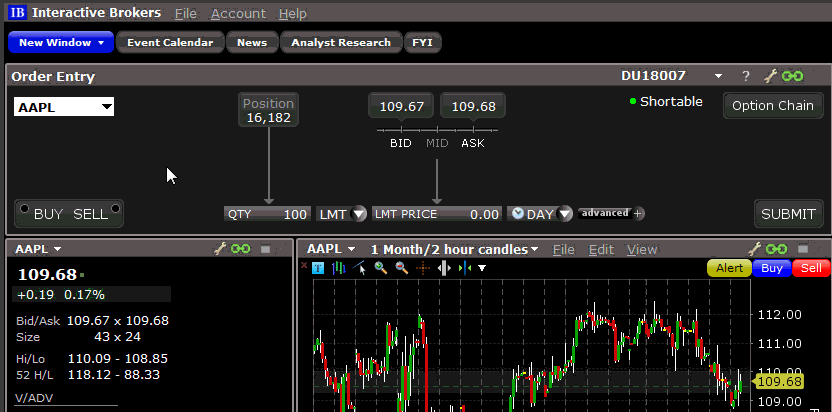Click the question mark help icon in Order Entry

click(745, 76)
